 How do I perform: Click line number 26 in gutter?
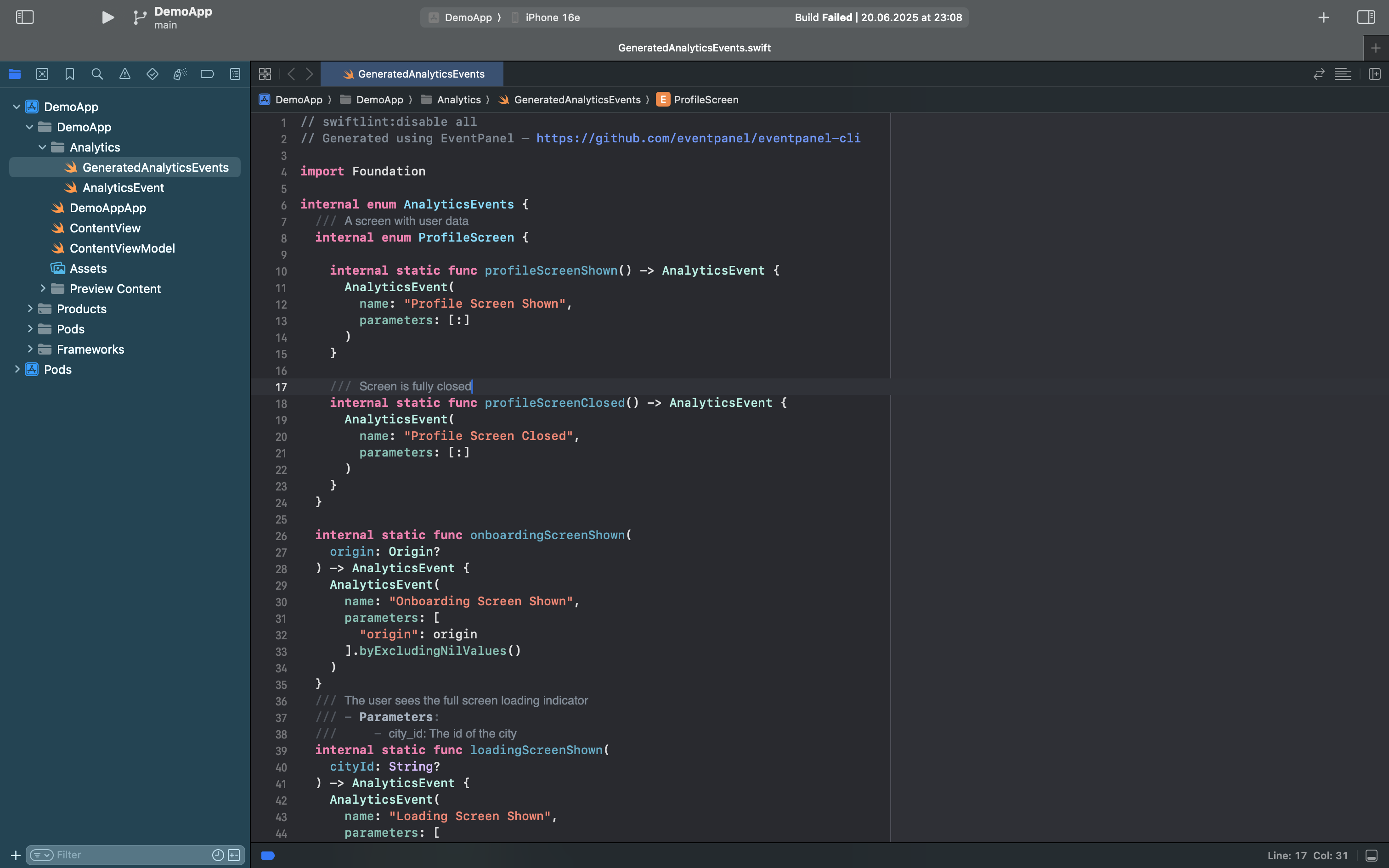281,536
